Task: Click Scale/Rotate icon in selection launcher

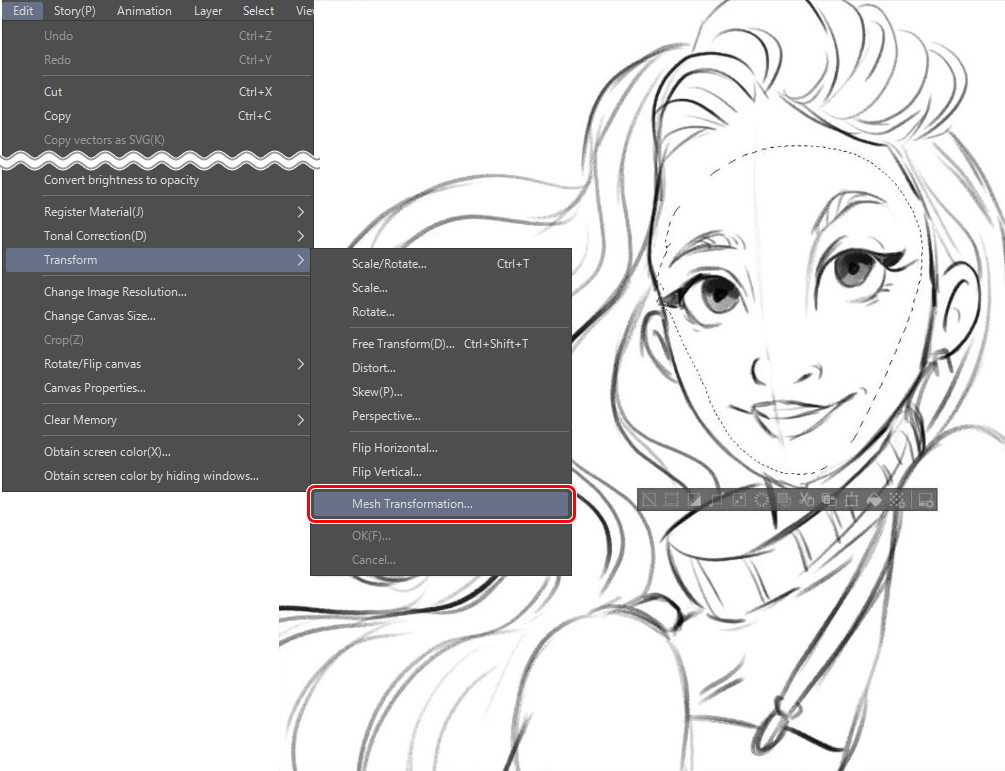Action: pyautogui.click(x=851, y=499)
